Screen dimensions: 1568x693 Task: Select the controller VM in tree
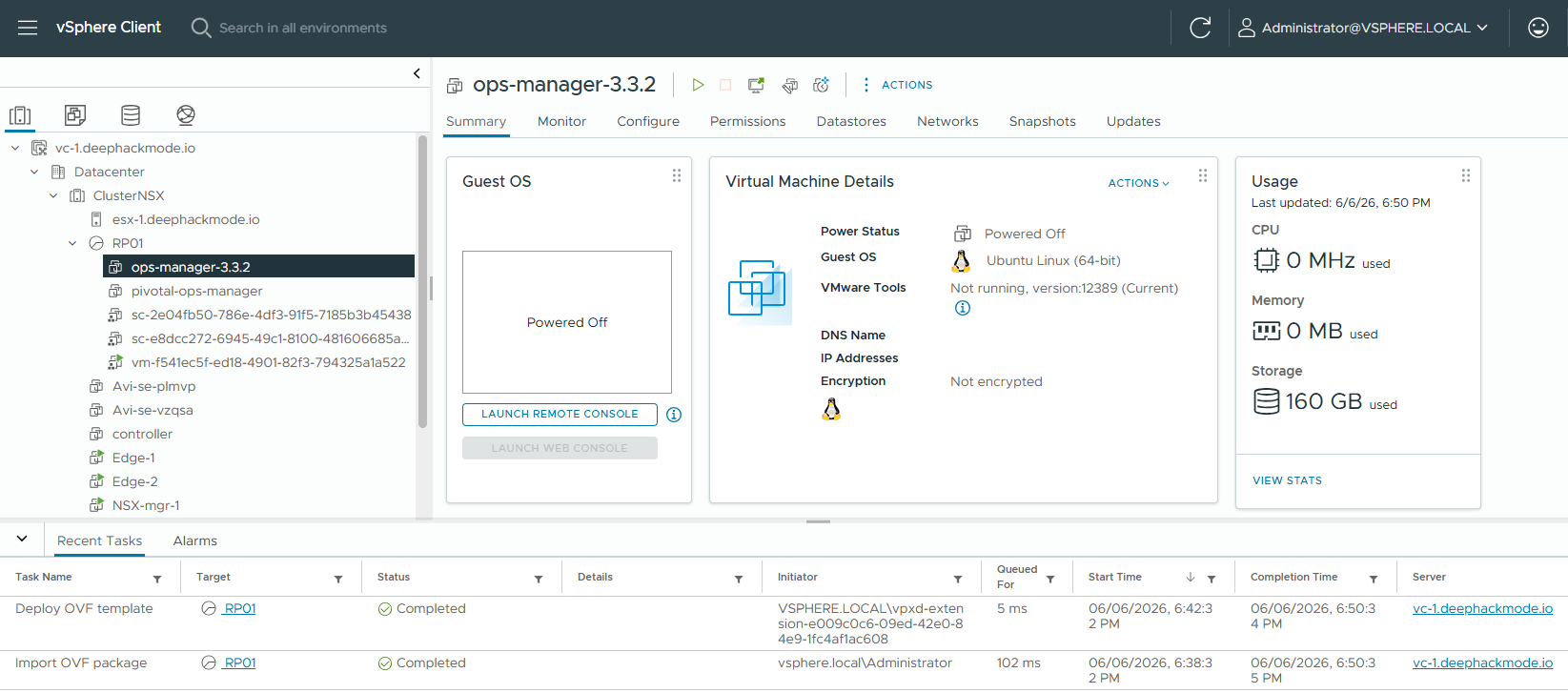coord(142,434)
